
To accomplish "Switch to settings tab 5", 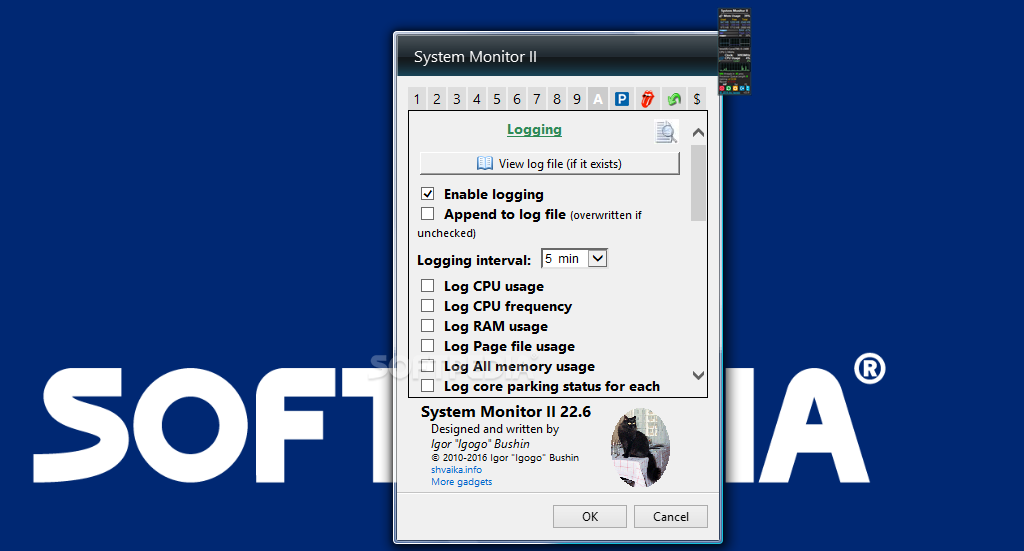I will [497, 99].
